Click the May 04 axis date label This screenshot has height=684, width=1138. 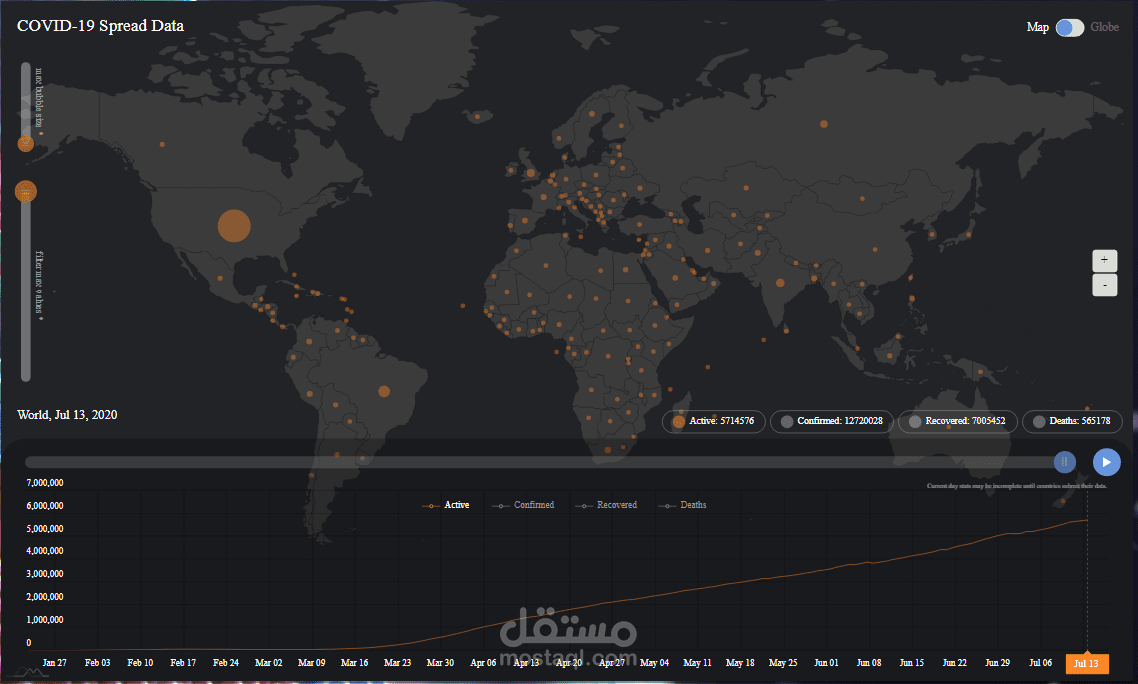tap(655, 663)
